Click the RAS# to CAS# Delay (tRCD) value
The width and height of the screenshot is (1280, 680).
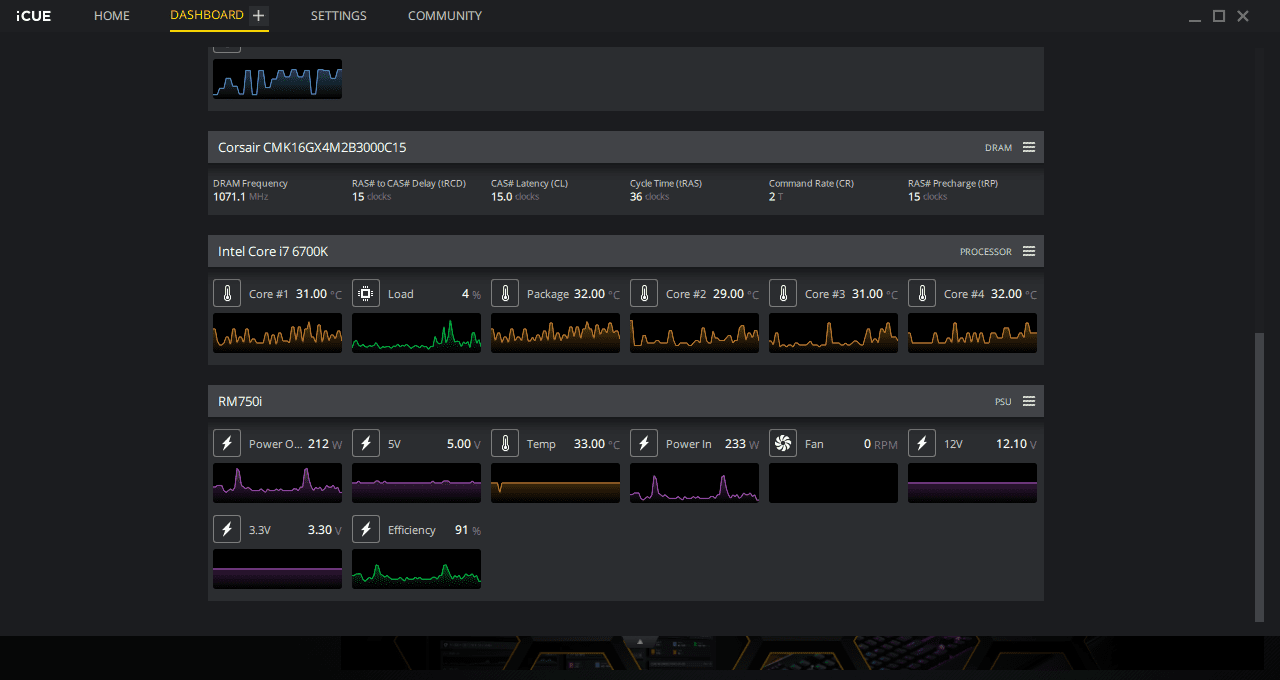pyautogui.click(x=371, y=197)
